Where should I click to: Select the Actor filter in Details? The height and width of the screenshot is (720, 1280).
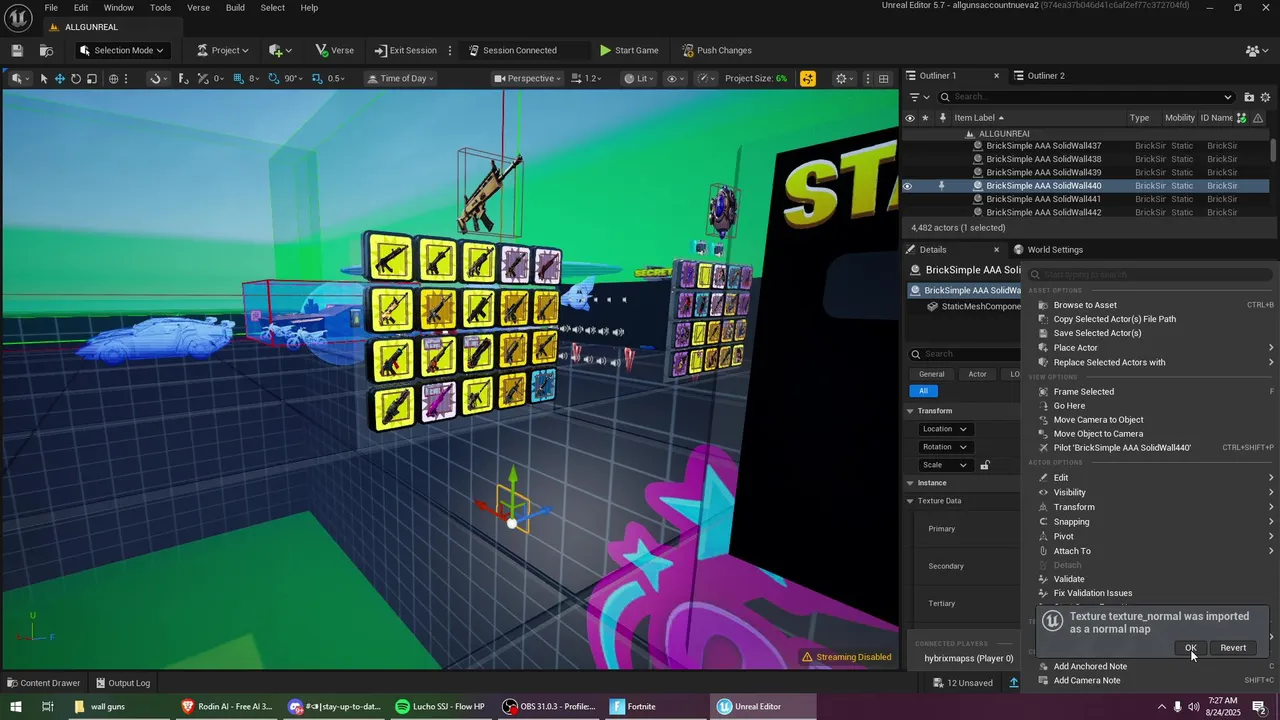[977, 374]
